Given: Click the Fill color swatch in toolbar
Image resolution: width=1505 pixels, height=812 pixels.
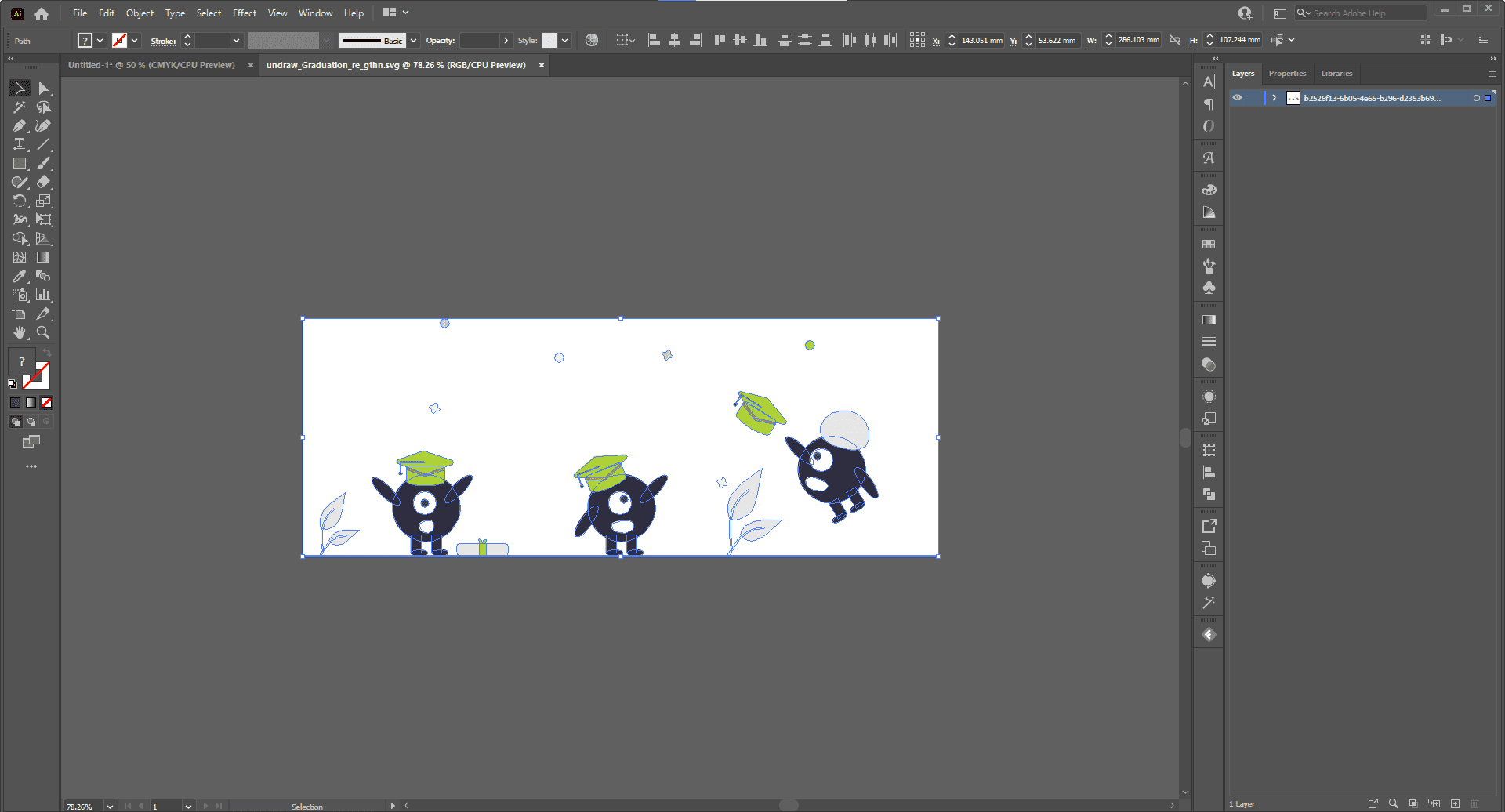Looking at the screenshot, I should [22, 361].
